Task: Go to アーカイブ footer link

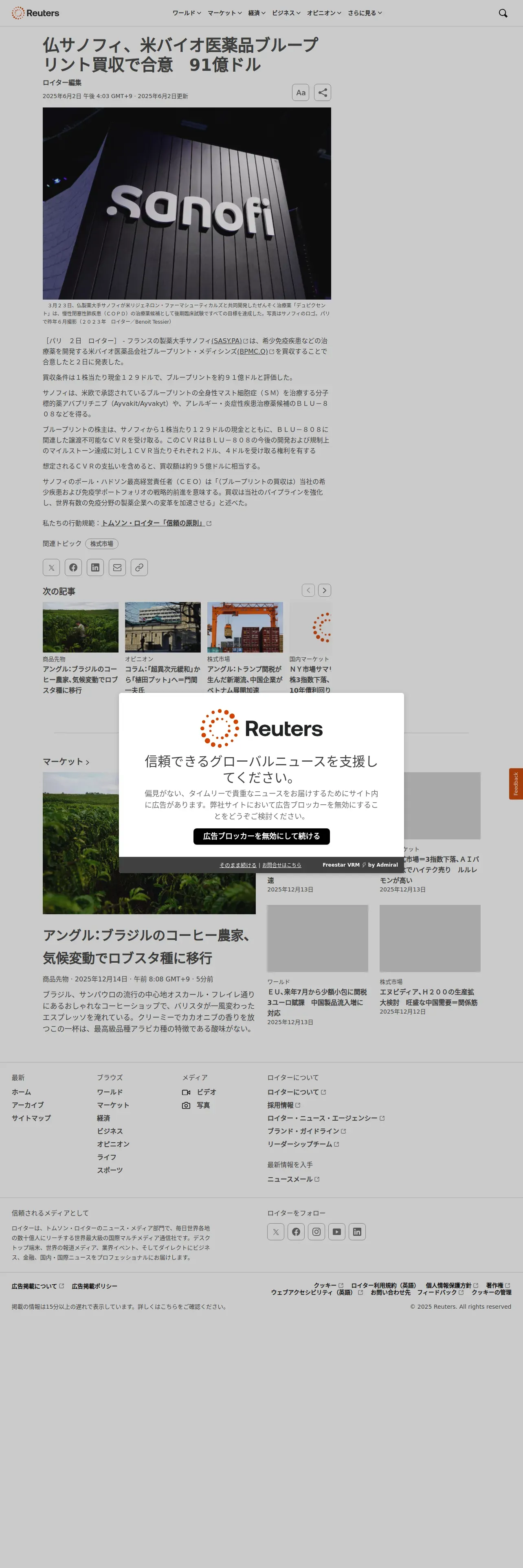Action: 27,1105
